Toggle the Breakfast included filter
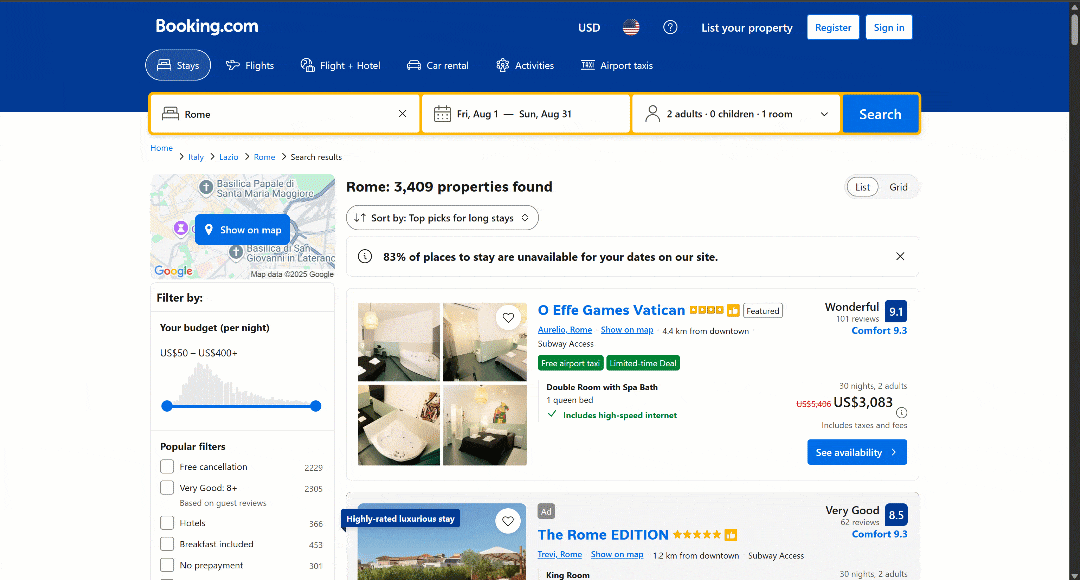Screen dimensions: 1080x580 pyautogui.click(x=167, y=544)
